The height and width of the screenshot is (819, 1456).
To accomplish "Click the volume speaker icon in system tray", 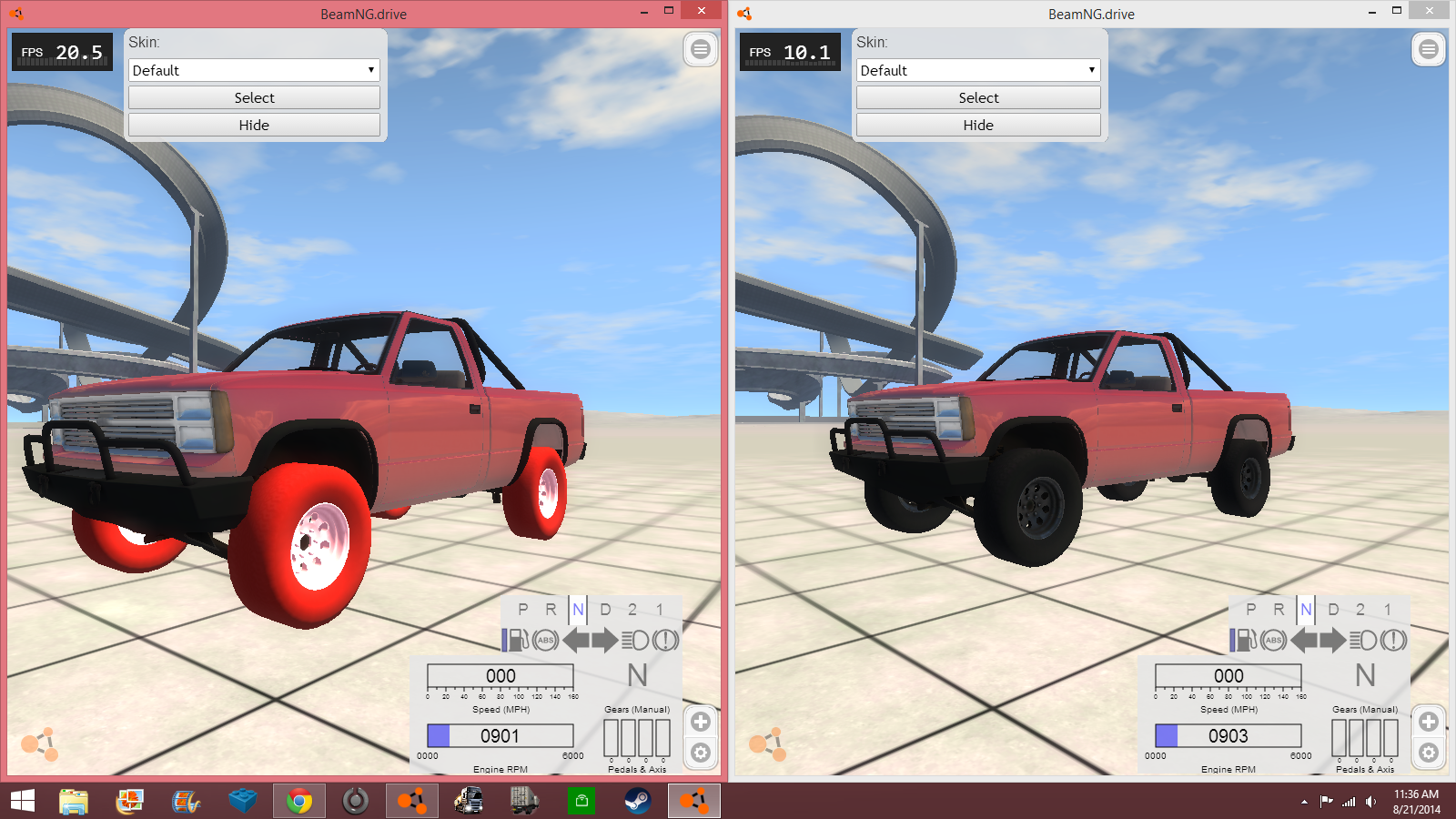I will coord(1370,802).
